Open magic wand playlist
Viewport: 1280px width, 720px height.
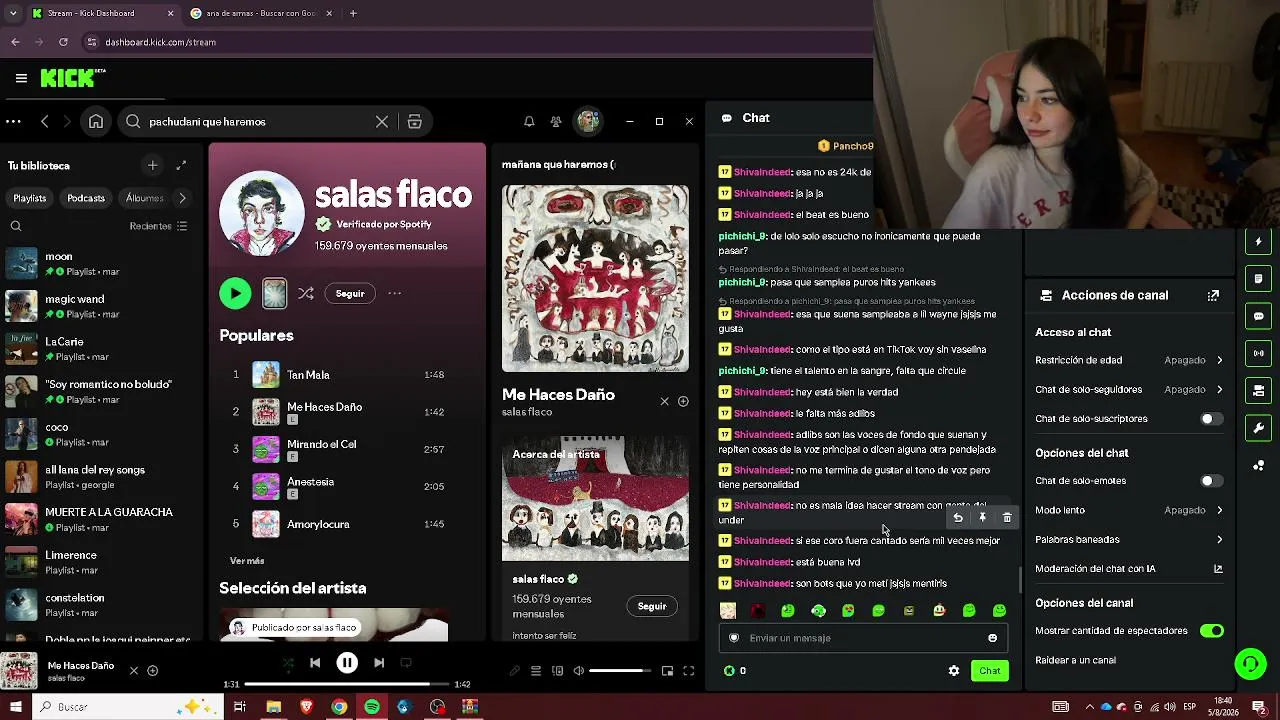(x=100, y=306)
